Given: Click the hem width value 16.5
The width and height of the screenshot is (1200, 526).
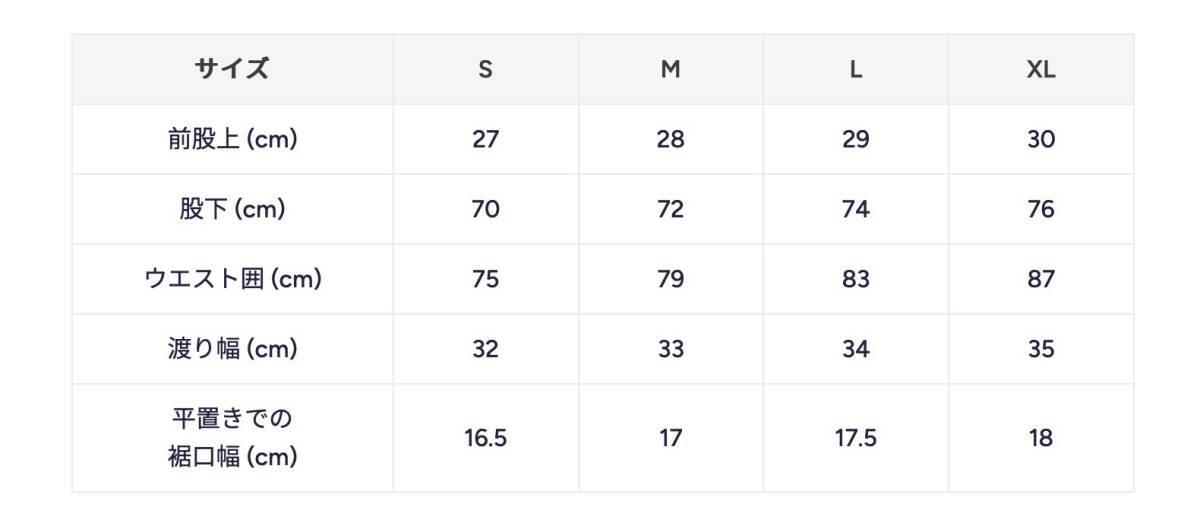Looking at the screenshot, I should click(486, 438).
